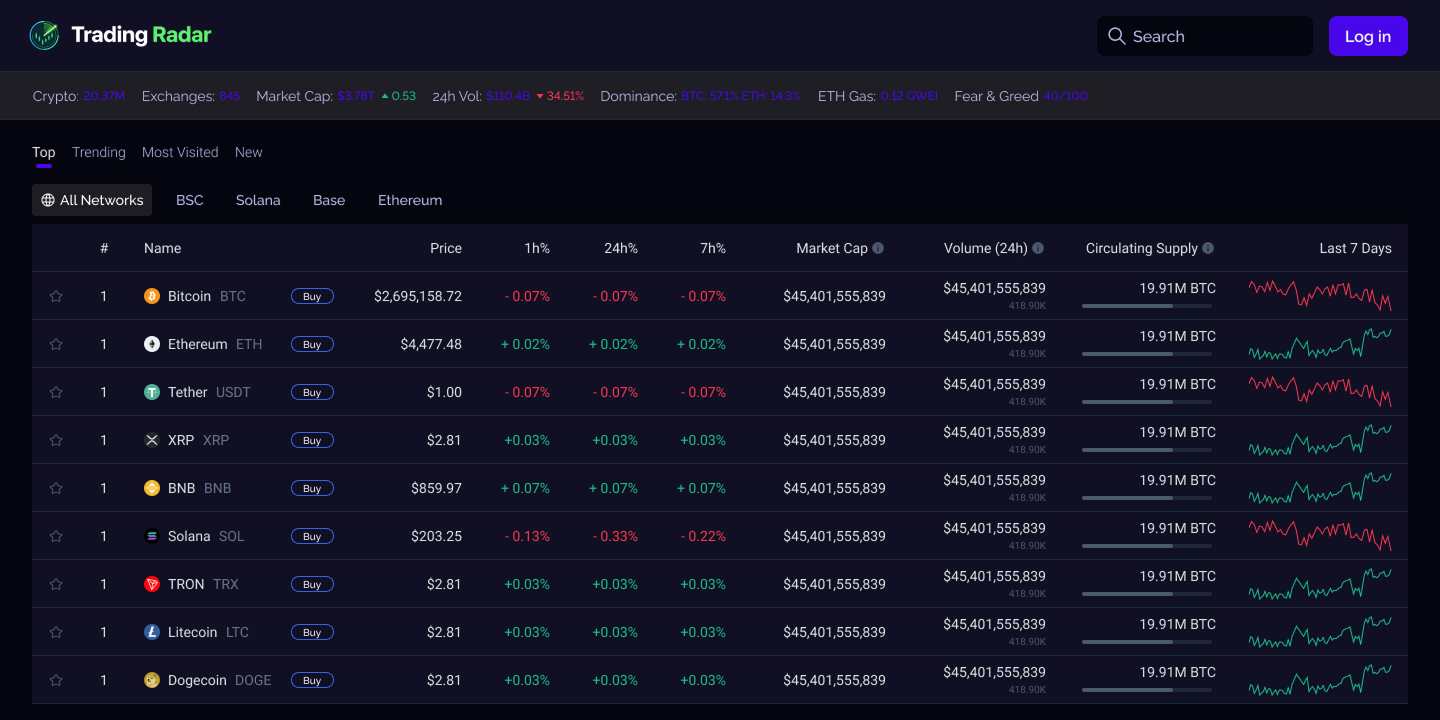Viewport: 1440px width, 720px height.
Task: Click the Bitcoin coin icon
Action: pos(152,296)
